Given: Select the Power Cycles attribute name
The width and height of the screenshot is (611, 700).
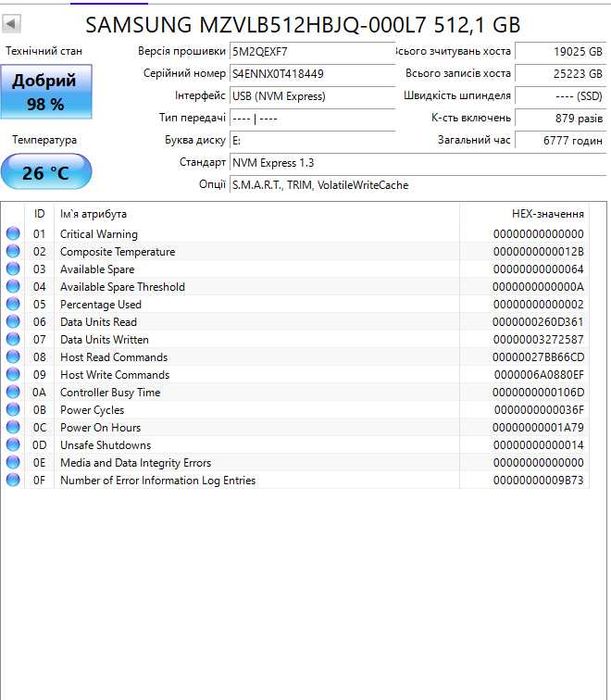Looking at the screenshot, I should [92, 410].
